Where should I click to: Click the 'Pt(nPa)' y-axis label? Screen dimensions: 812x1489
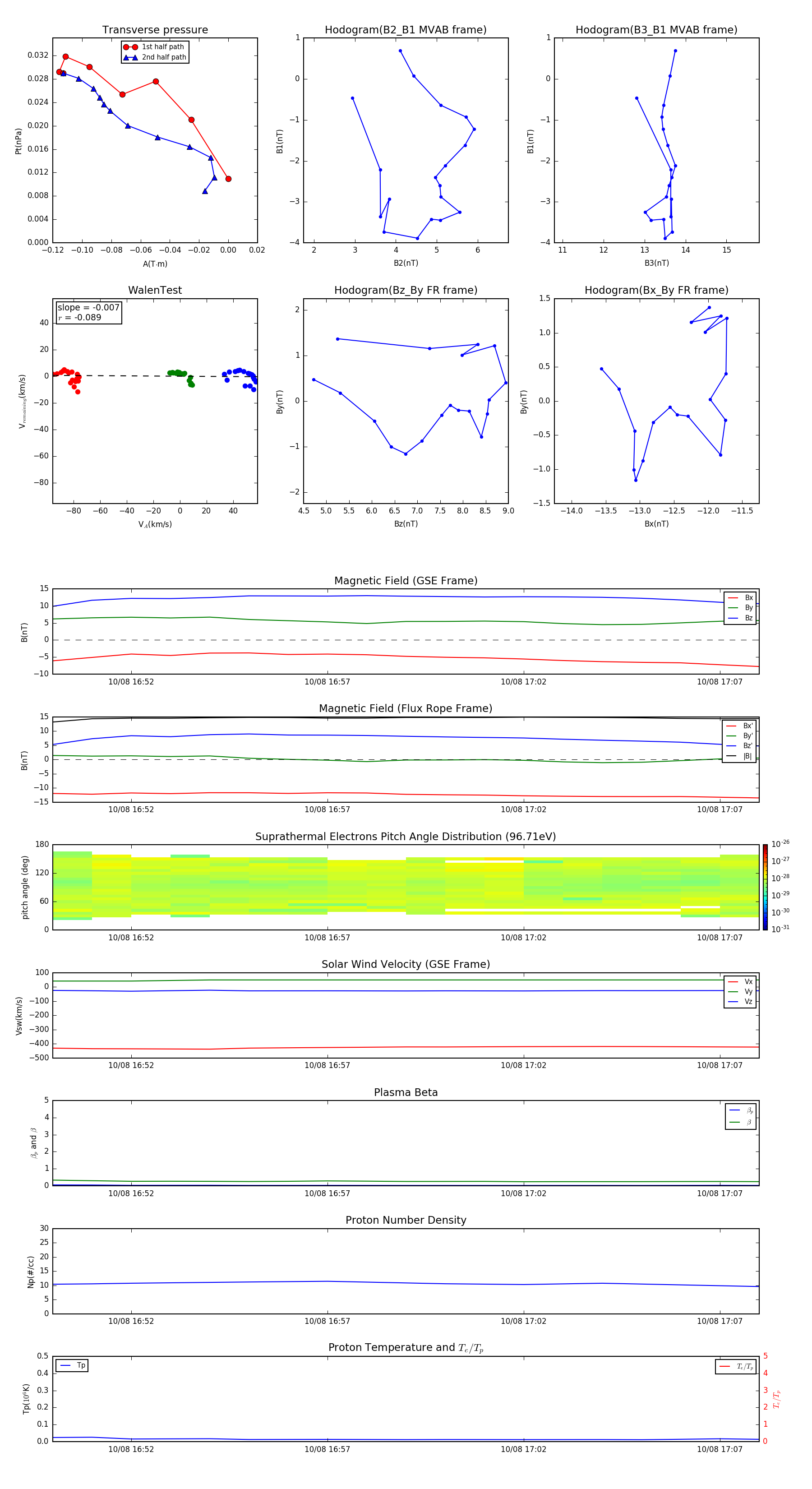[18, 141]
